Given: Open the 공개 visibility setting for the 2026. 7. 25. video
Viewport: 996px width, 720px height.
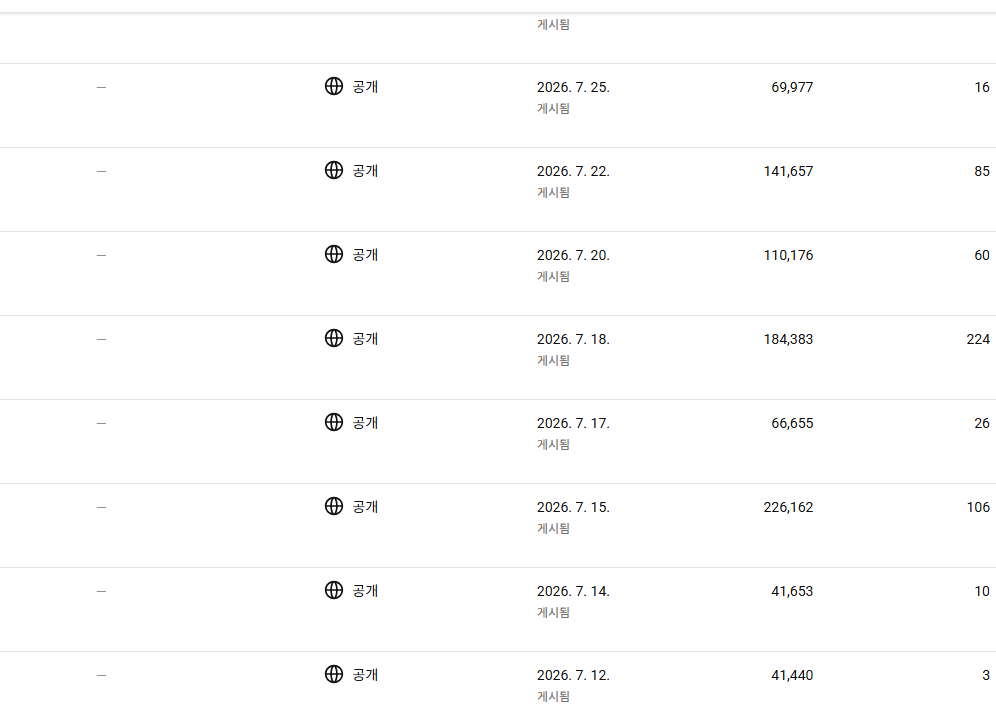Looking at the screenshot, I should (365, 87).
